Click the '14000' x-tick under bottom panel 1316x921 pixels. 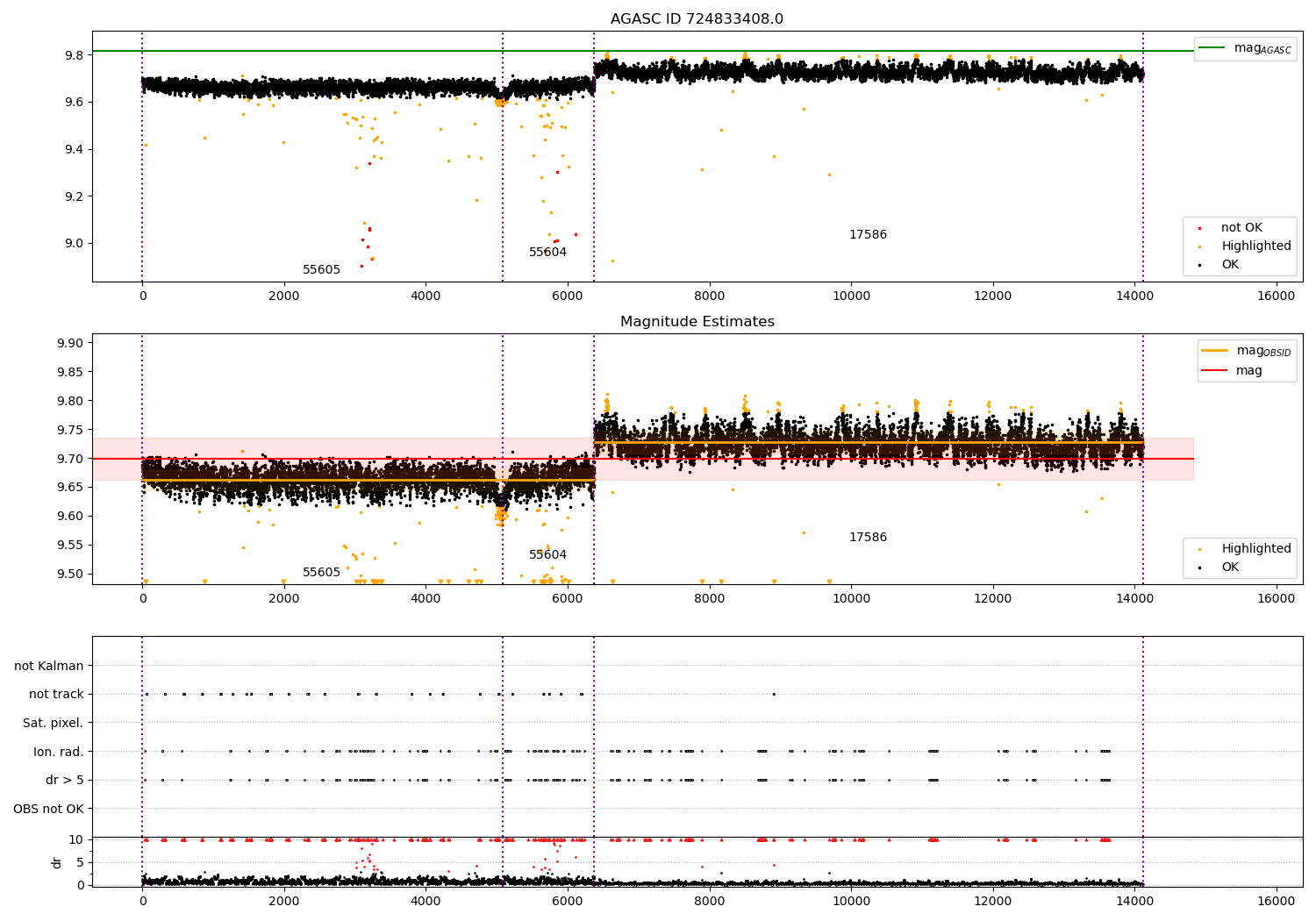pos(1134,902)
